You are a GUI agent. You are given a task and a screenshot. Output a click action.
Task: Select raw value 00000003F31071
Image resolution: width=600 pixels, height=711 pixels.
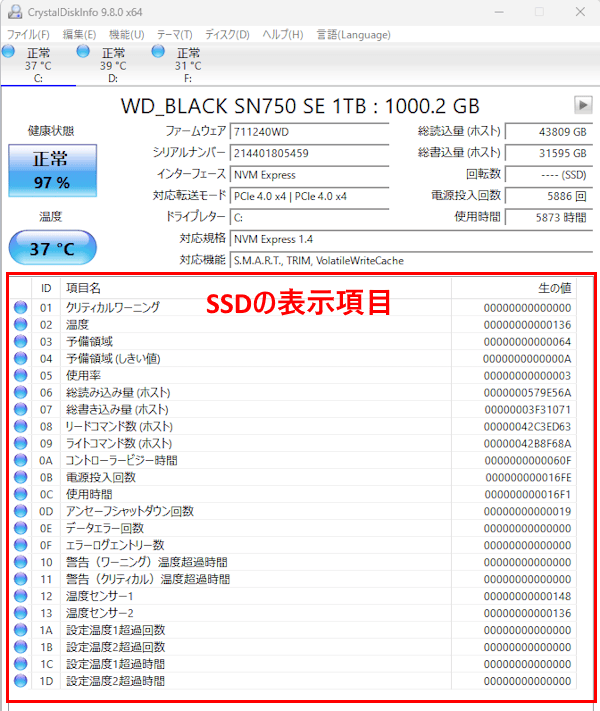click(x=527, y=409)
